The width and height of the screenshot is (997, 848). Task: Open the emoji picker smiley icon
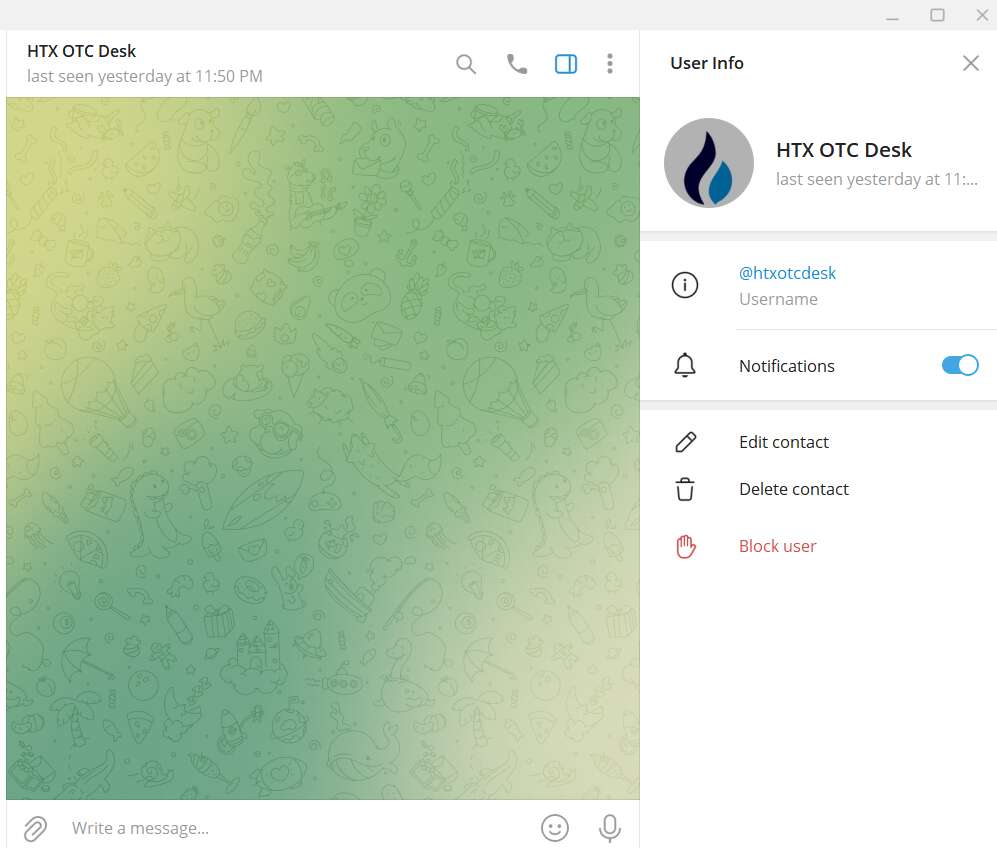click(x=554, y=828)
